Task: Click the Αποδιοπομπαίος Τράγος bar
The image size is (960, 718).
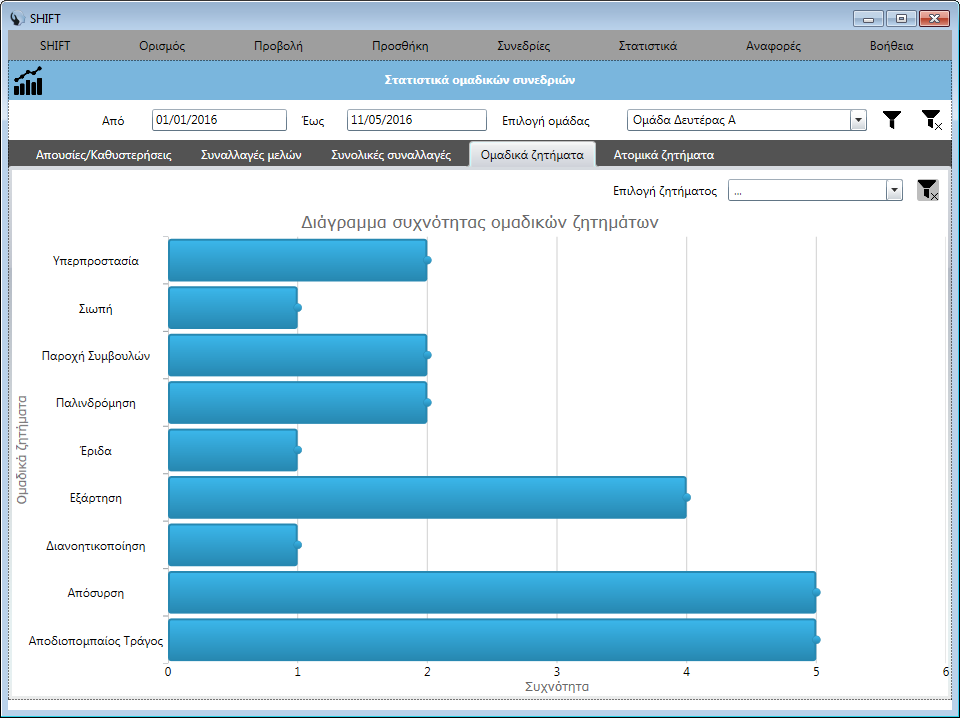Action: click(x=492, y=640)
